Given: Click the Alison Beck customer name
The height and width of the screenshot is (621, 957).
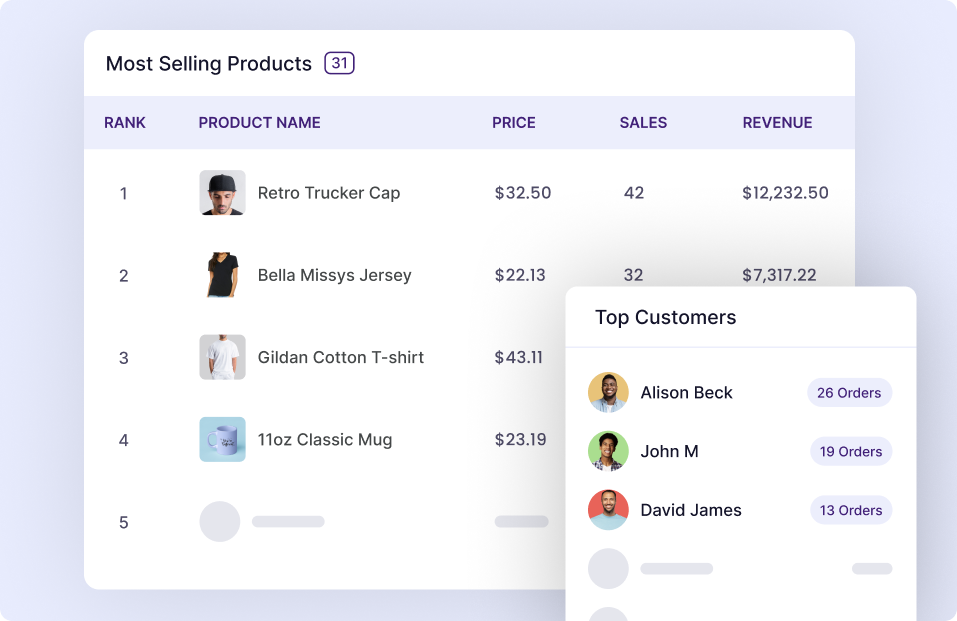Looking at the screenshot, I should click(x=686, y=393).
